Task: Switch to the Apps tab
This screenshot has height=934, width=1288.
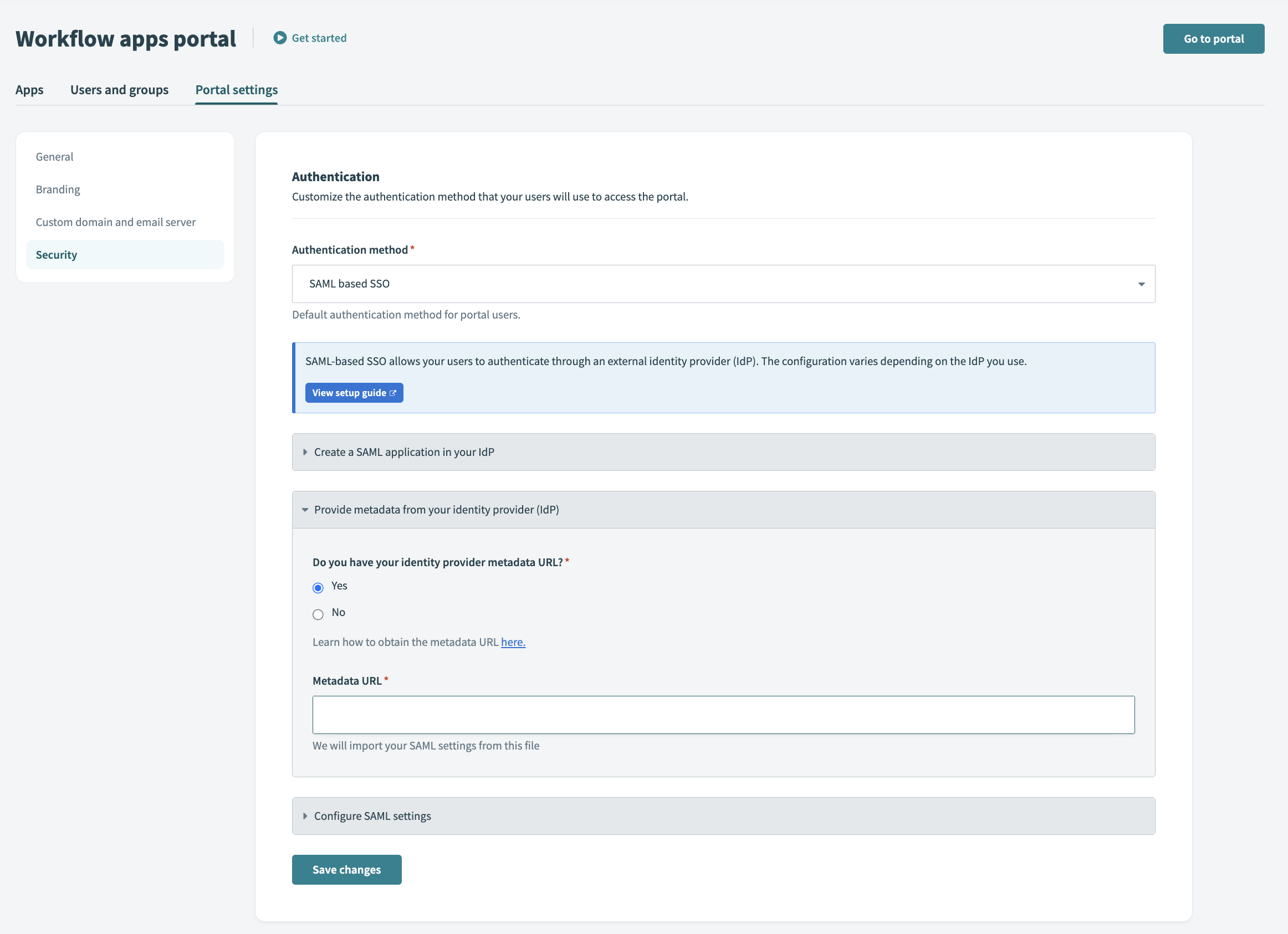Action: [29, 90]
